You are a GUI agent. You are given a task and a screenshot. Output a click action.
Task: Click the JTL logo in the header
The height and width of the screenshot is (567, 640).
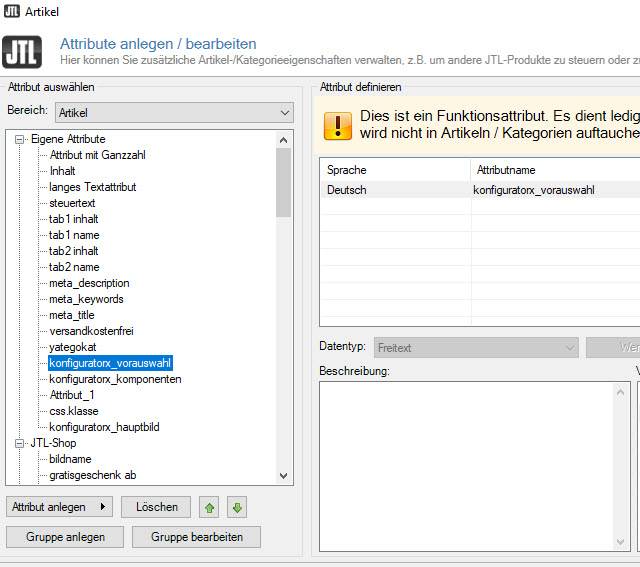[22, 52]
